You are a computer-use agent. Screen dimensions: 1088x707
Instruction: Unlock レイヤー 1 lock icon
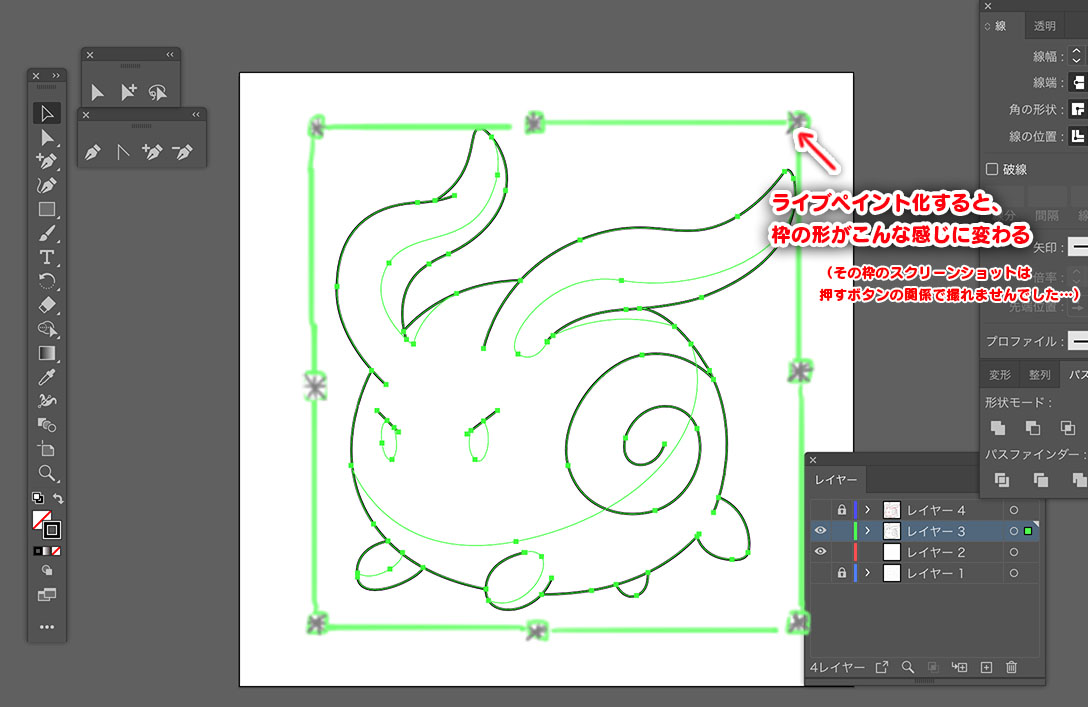click(x=842, y=573)
